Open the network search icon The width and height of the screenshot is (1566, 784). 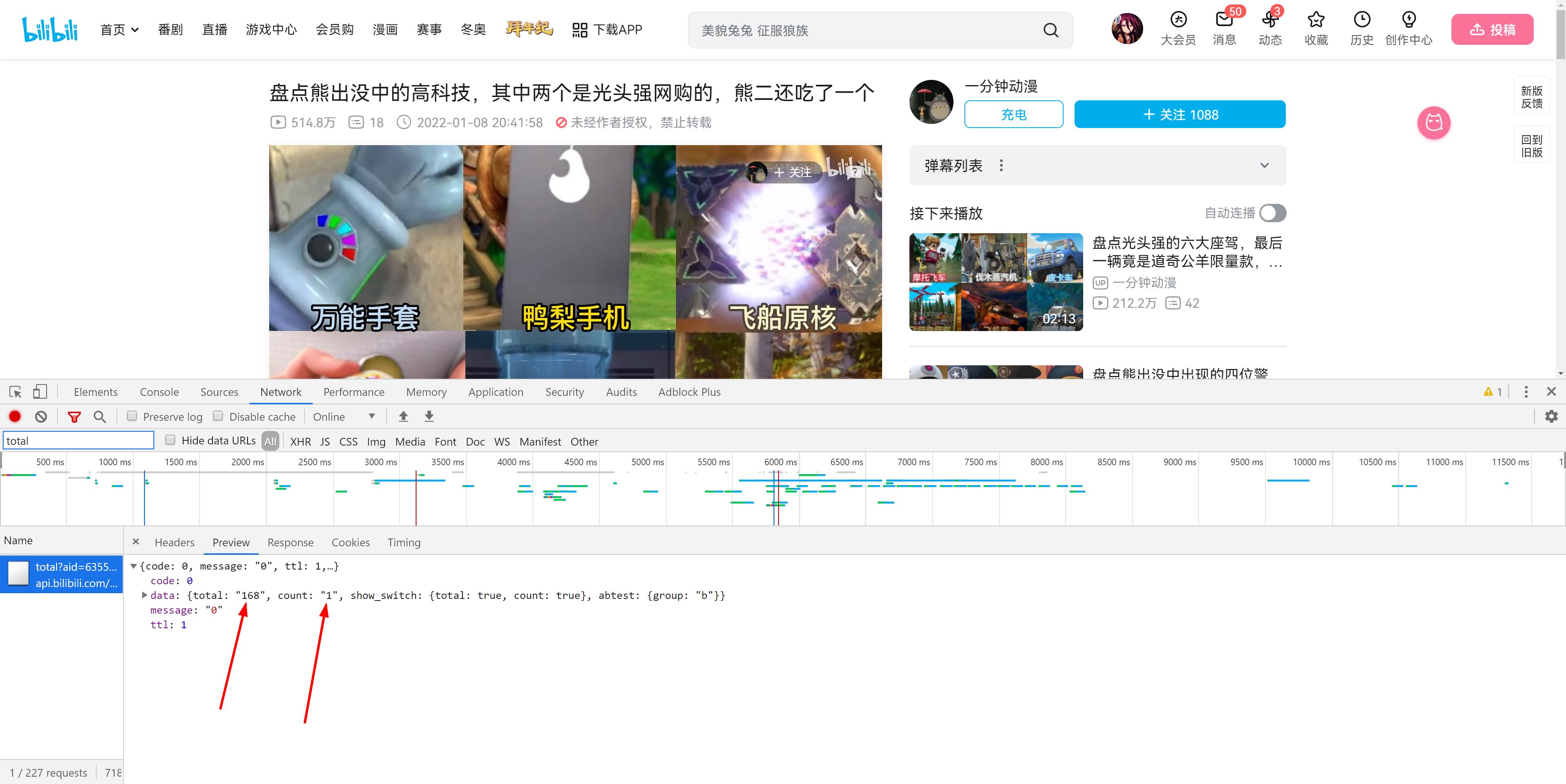(100, 417)
